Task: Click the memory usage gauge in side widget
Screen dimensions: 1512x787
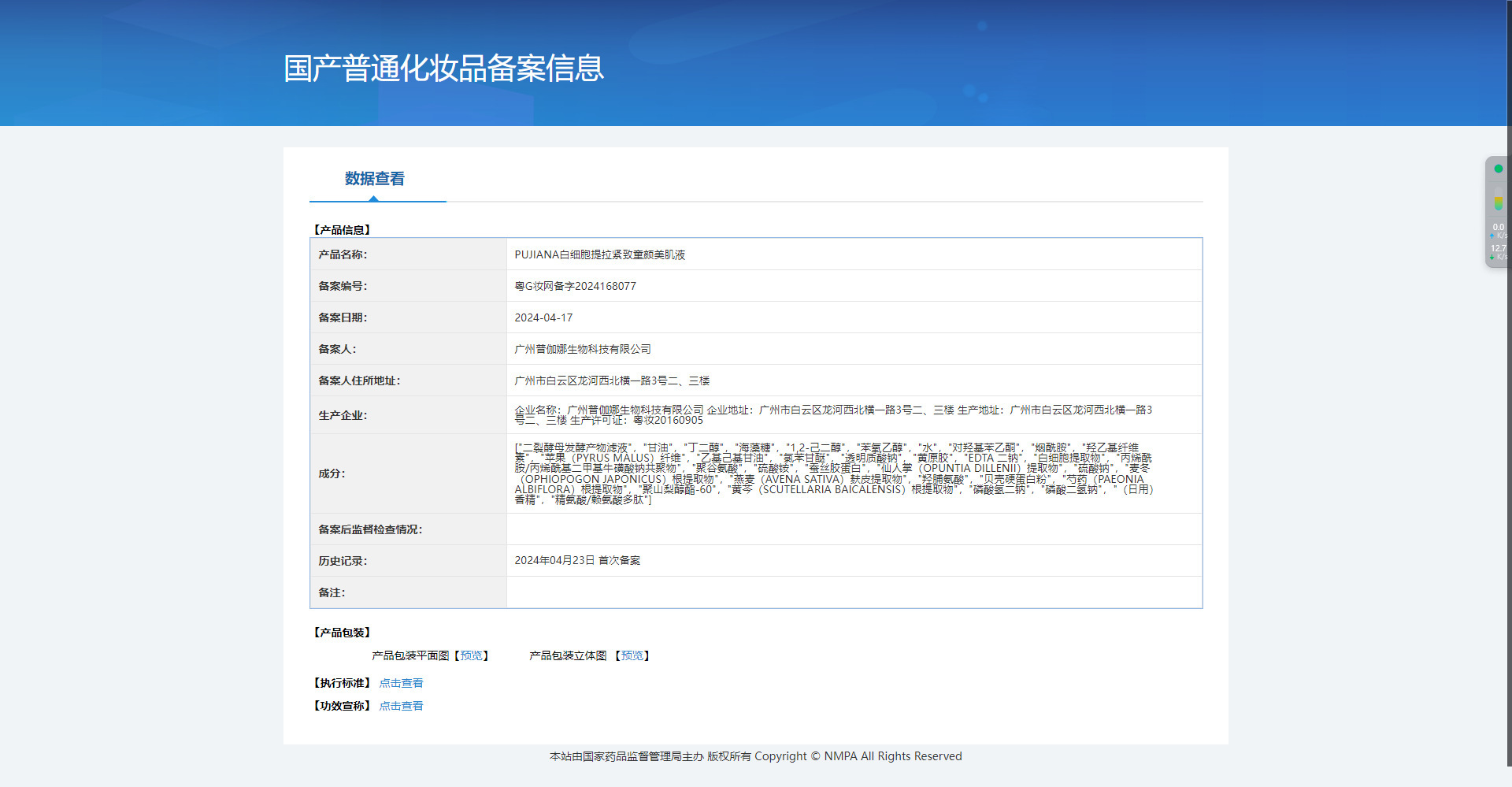Action: 1498,202
